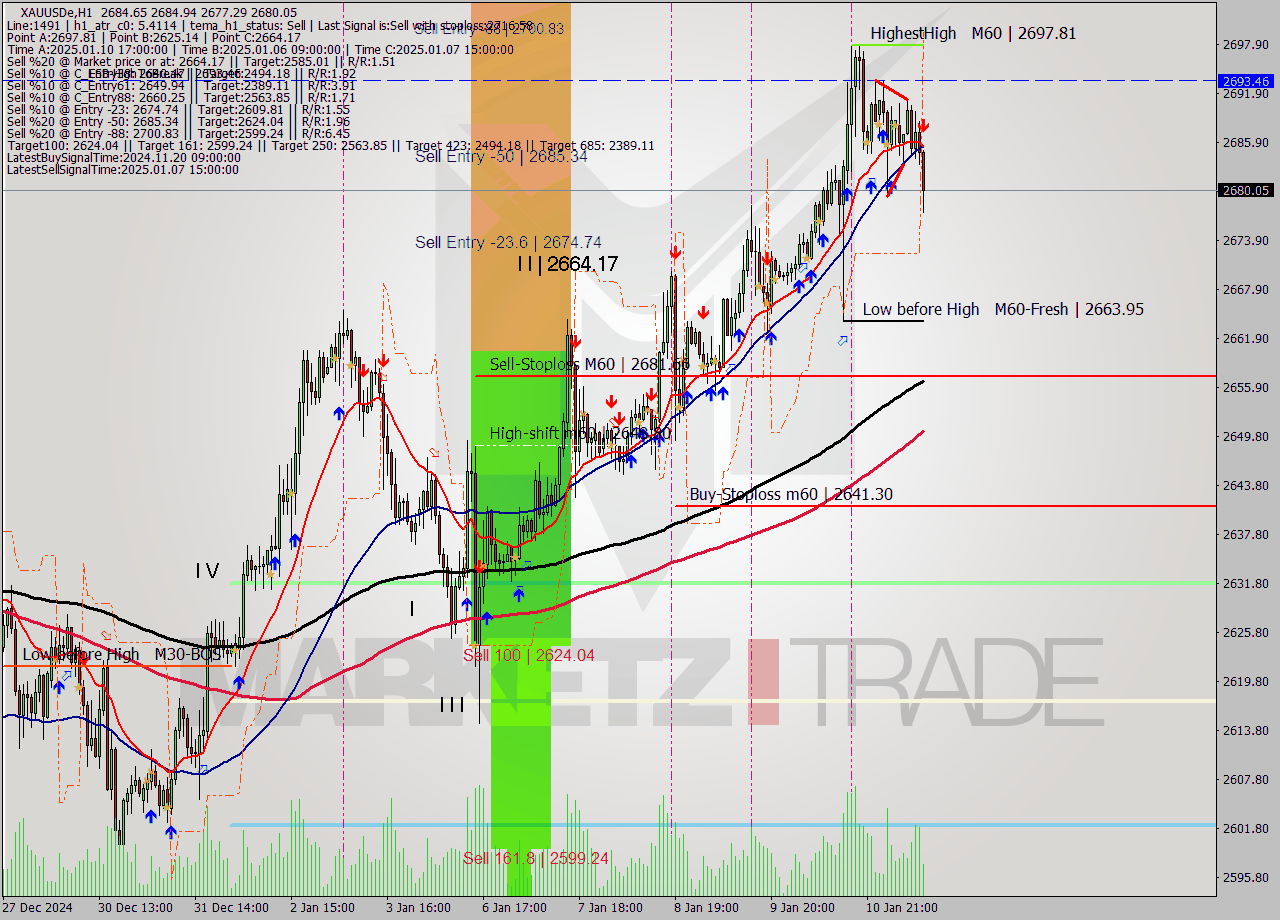Click the 'Point A:2697.81' info line
Screen dimensions: 1280x920
pos(153,37)
